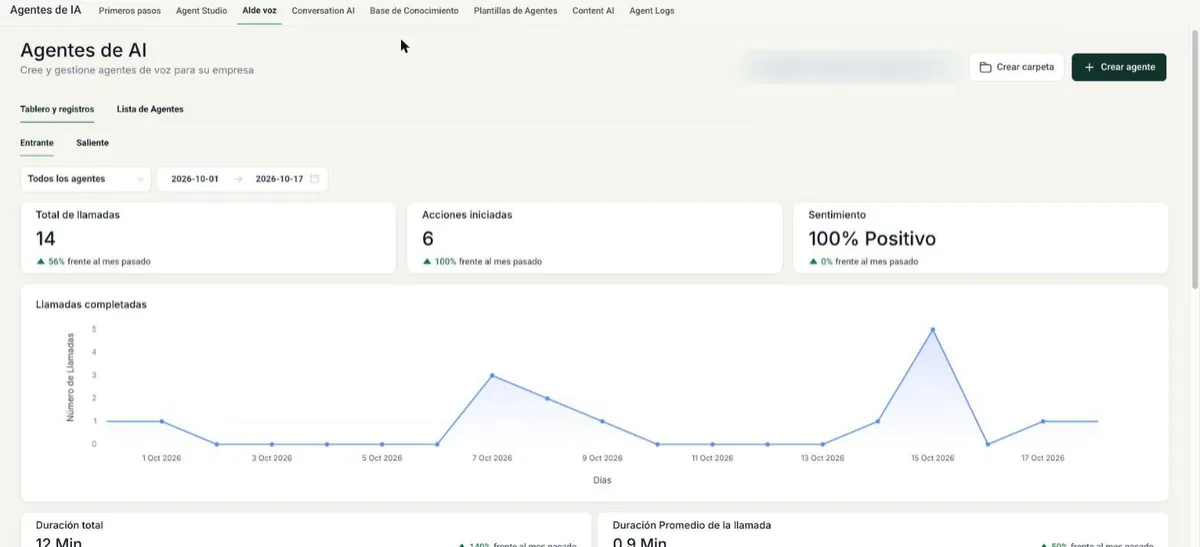The width and height of the screenshot is (1200, 547).
Task: Select Tablero y registros tab
Action: 57,109
